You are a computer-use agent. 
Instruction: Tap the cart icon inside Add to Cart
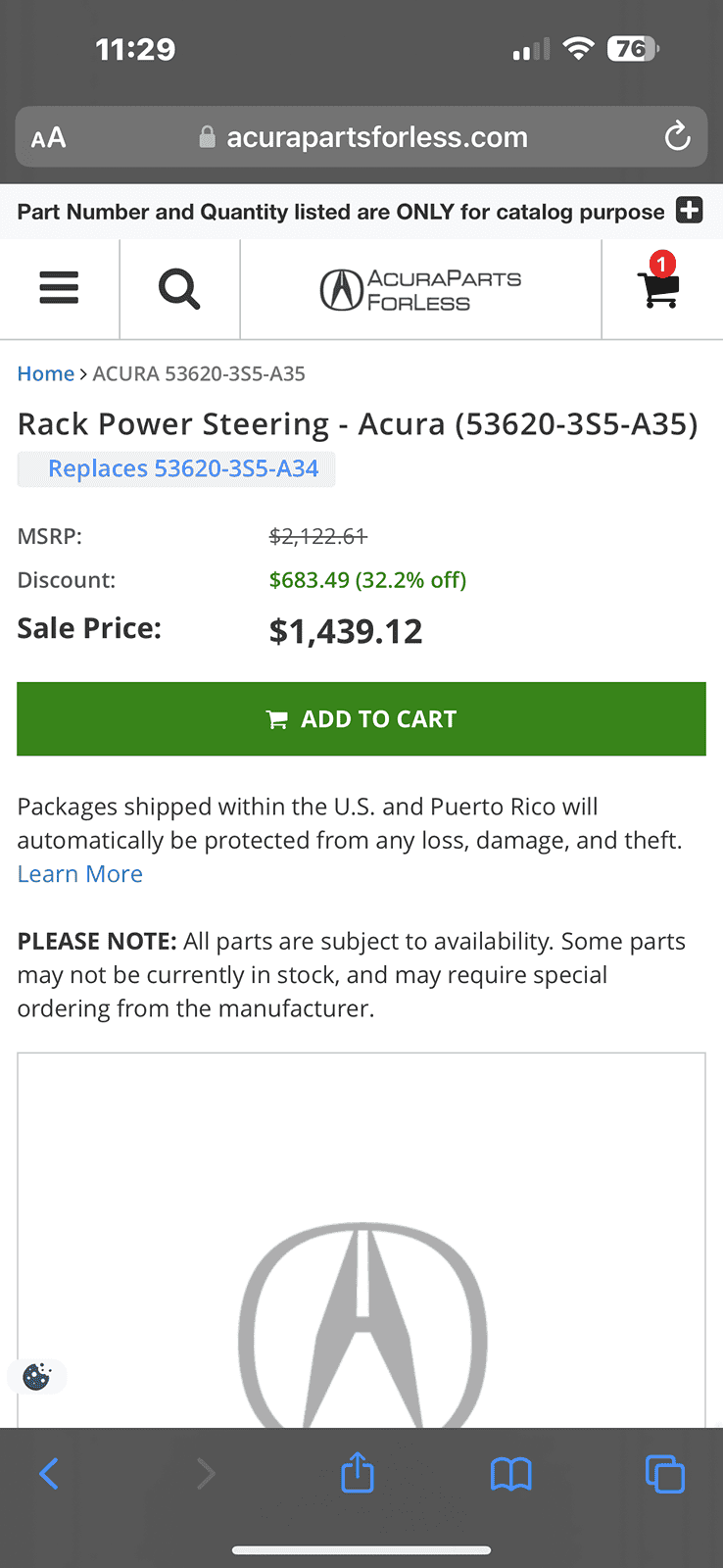tap(277, 718)
